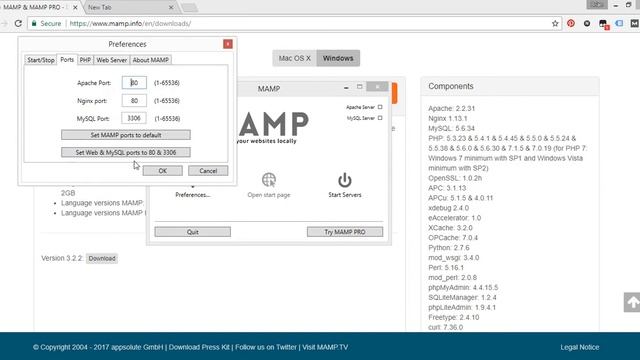This screenshot has height=360, width=640.
Task: Click the 'xdebug 2.4.0' component text
Action: click(449, 208)
